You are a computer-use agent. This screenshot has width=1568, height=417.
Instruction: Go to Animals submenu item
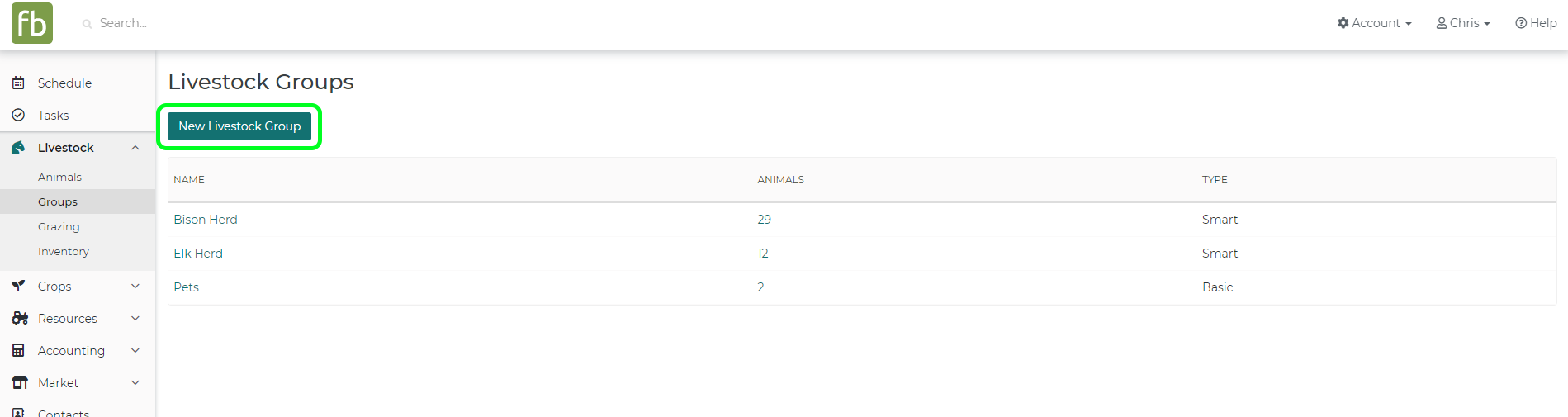[59, 178]
